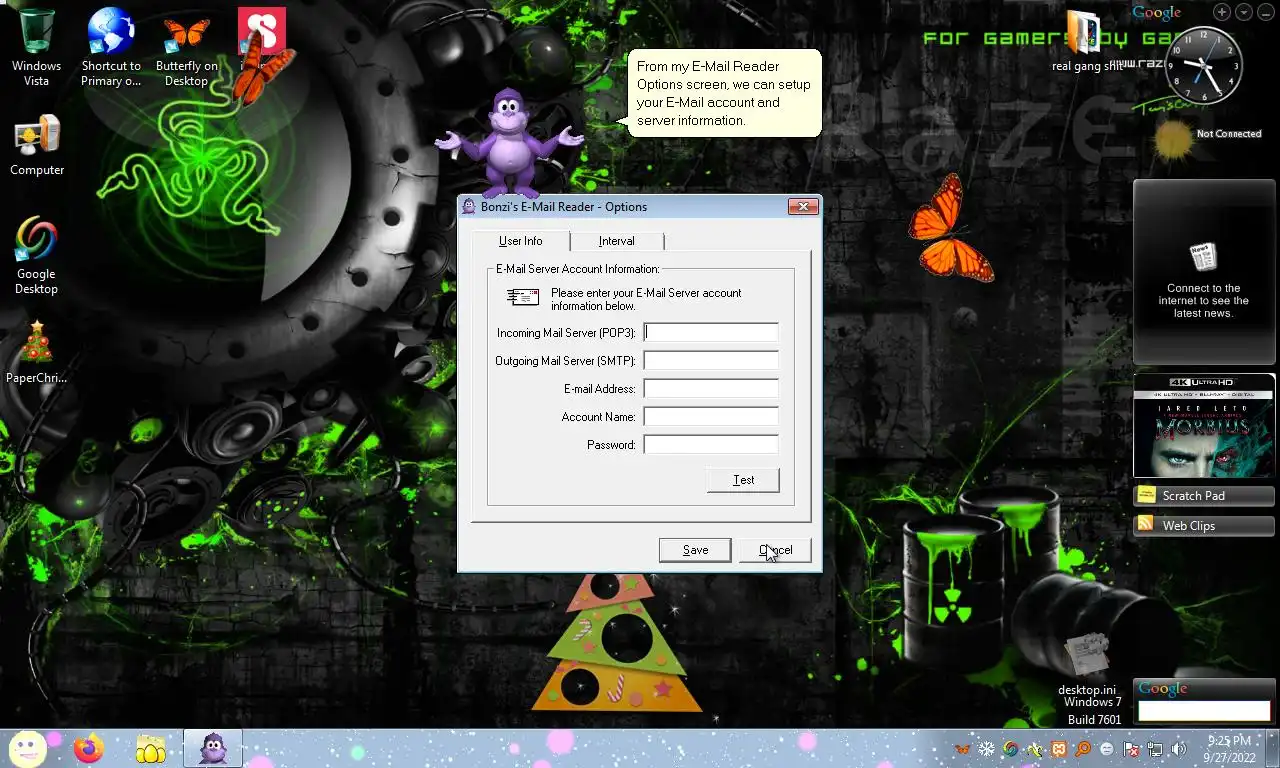This screenshot has width=1280, height=768.
Task: Click the butterfly tray icon
Action: coord(962,749)
